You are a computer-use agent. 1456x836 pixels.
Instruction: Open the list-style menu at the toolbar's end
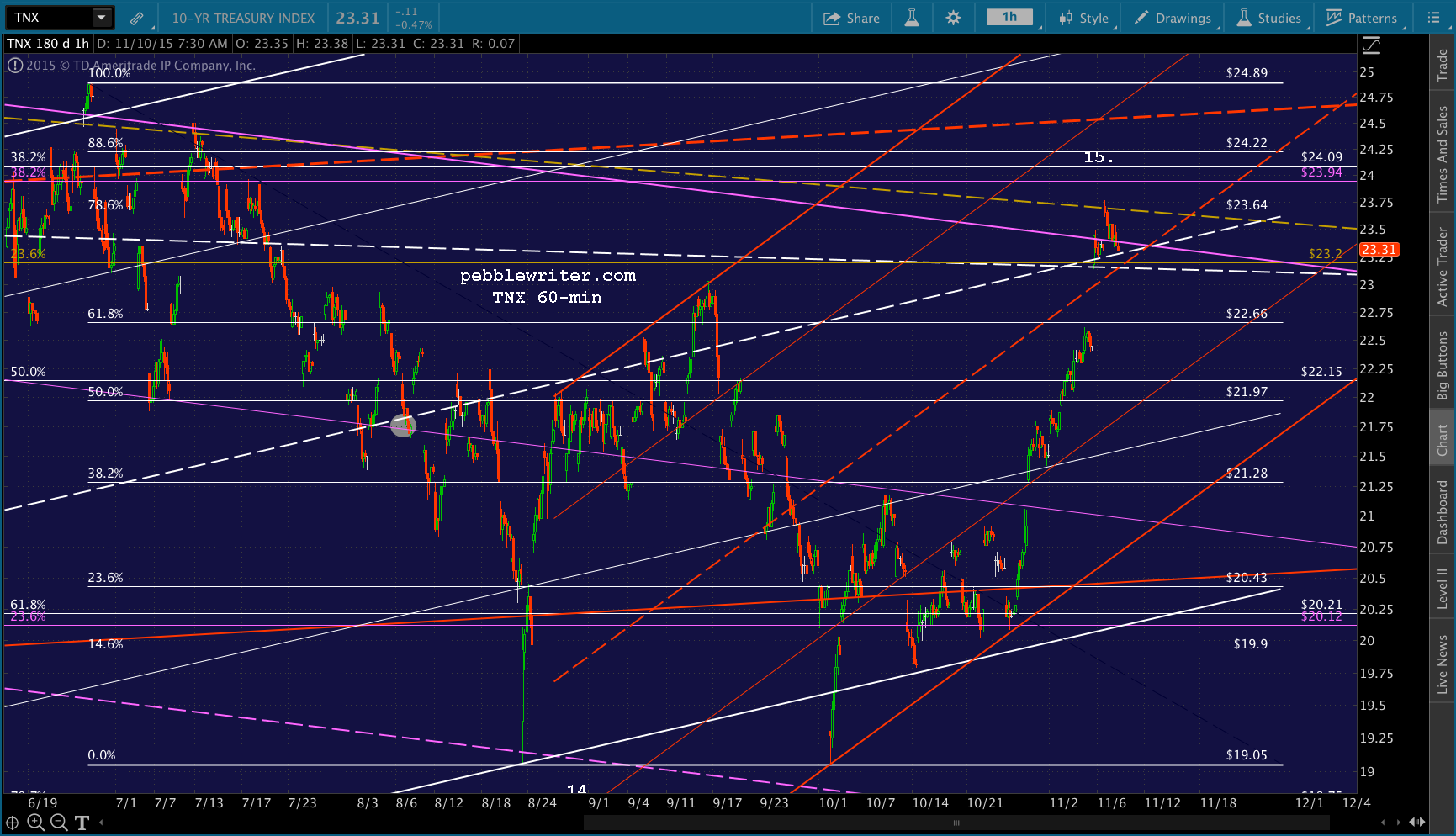pos(1434,18)
